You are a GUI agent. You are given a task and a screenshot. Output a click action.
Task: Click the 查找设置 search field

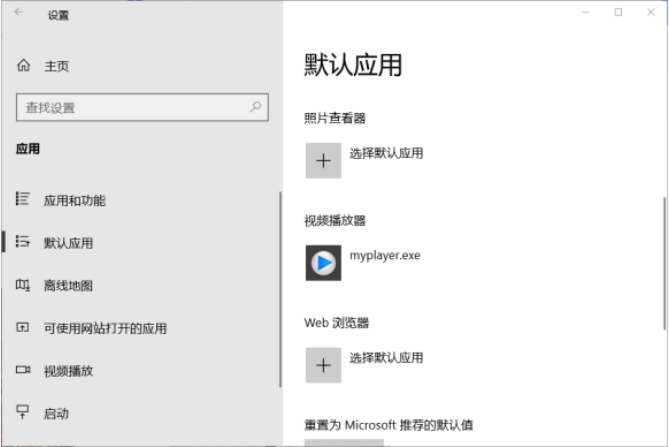coord(142,107)
